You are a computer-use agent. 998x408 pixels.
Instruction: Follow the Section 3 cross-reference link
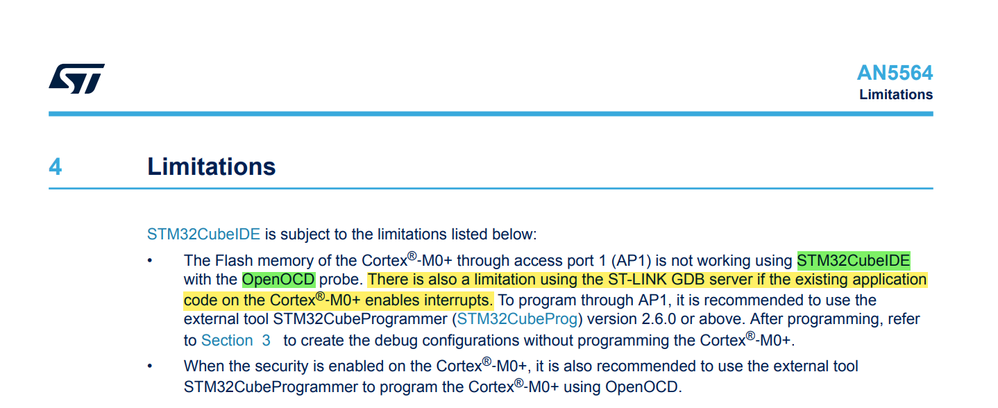236,341
